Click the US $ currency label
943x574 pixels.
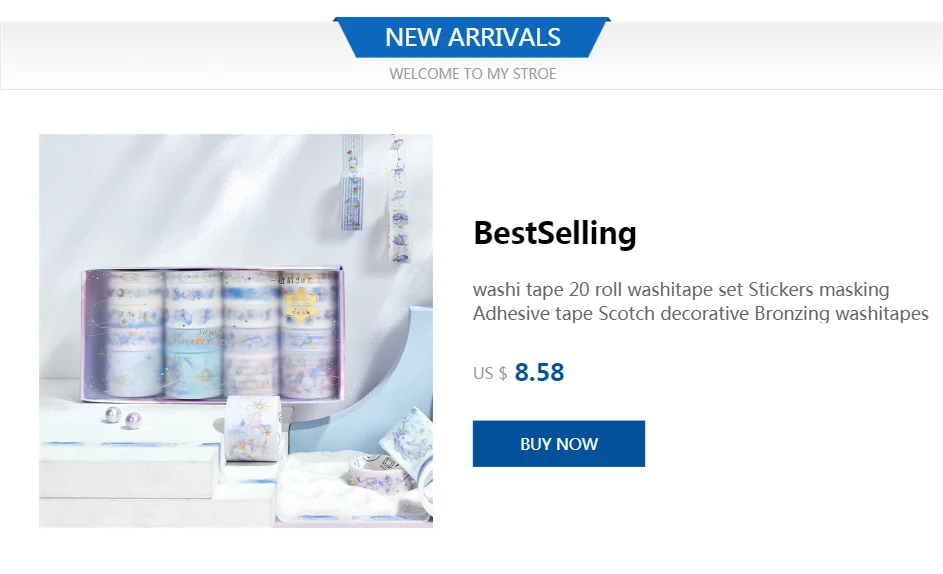click(x=490, y=374)
